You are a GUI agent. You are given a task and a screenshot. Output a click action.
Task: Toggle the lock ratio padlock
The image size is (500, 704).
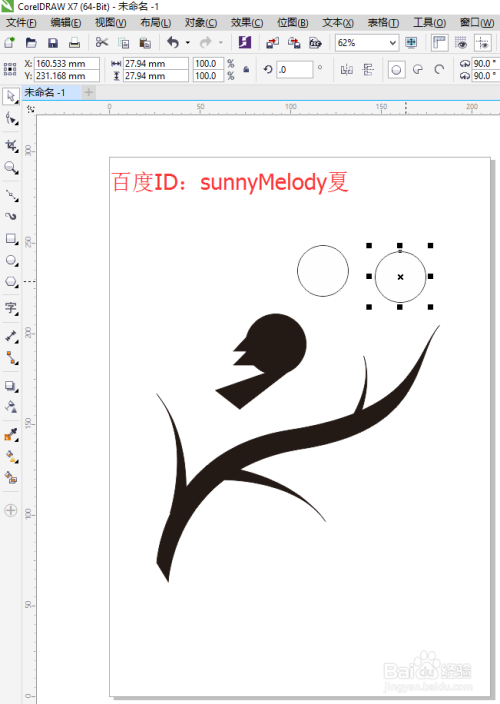(x=246, y=70)
